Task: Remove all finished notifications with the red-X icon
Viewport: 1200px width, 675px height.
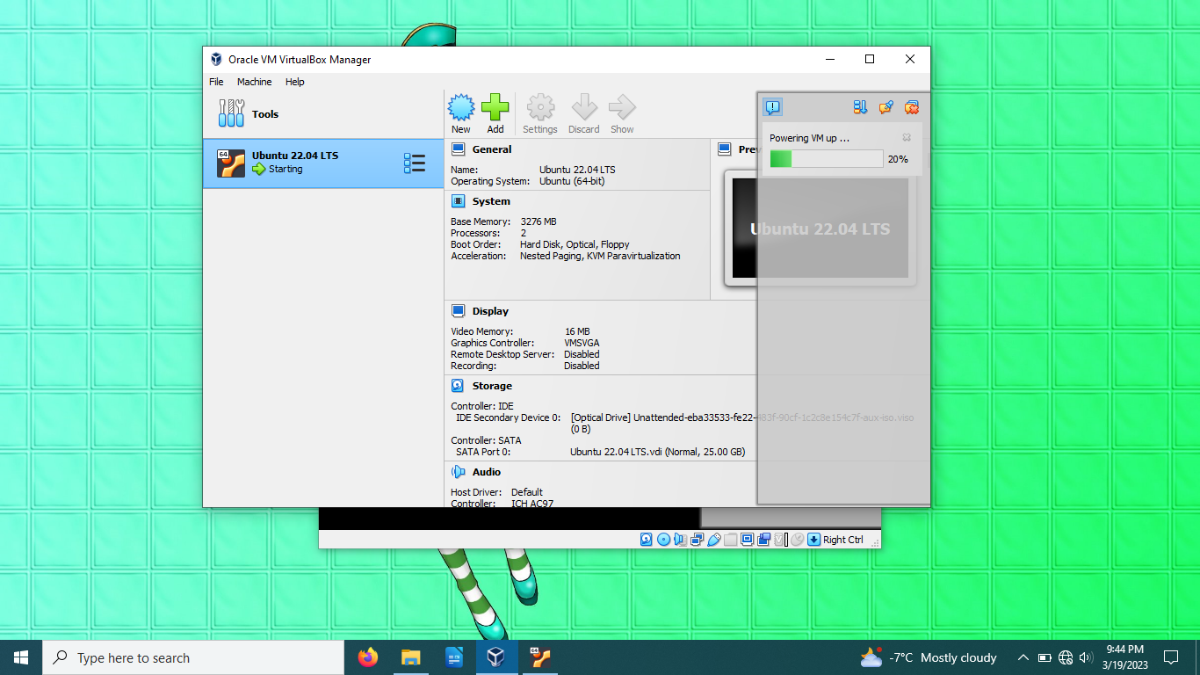Action: pyautogui.click(x=912, y=107)
